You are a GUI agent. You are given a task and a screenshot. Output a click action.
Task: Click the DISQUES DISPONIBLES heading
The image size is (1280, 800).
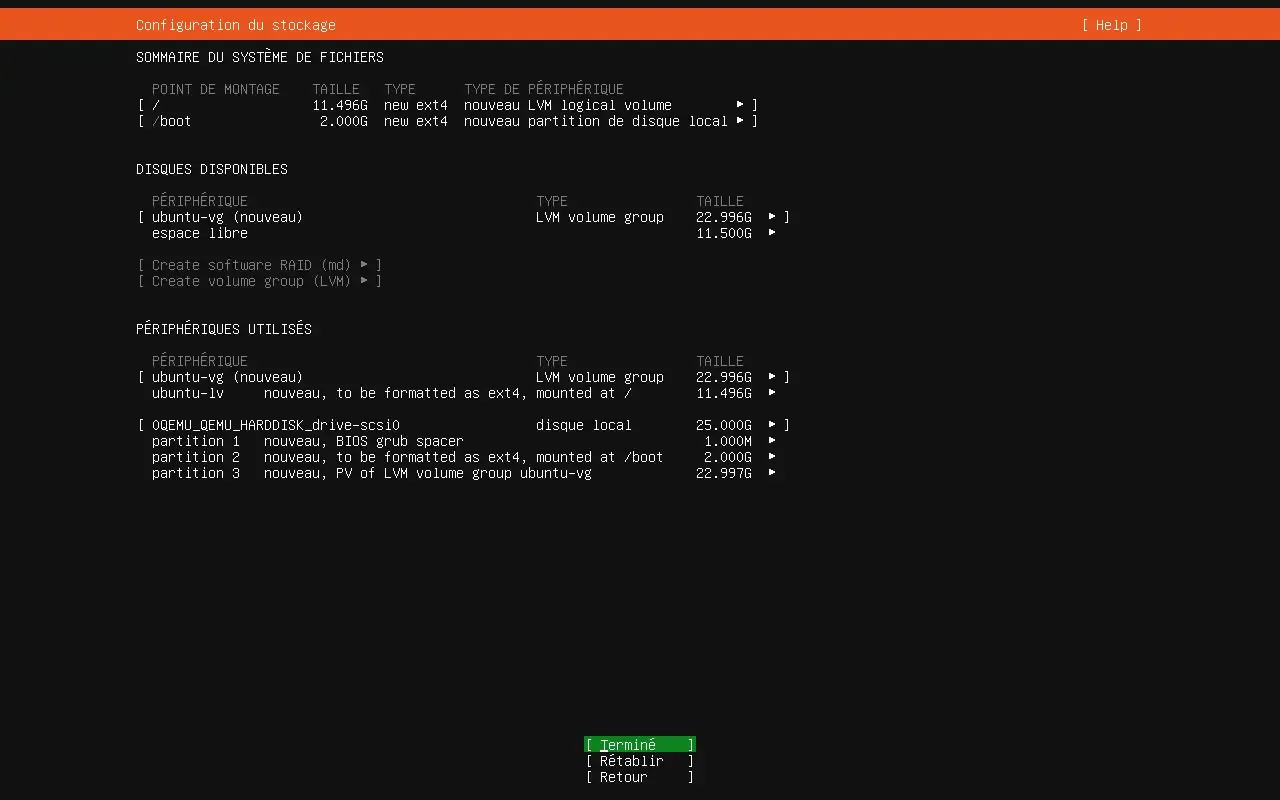pos(212,169)
